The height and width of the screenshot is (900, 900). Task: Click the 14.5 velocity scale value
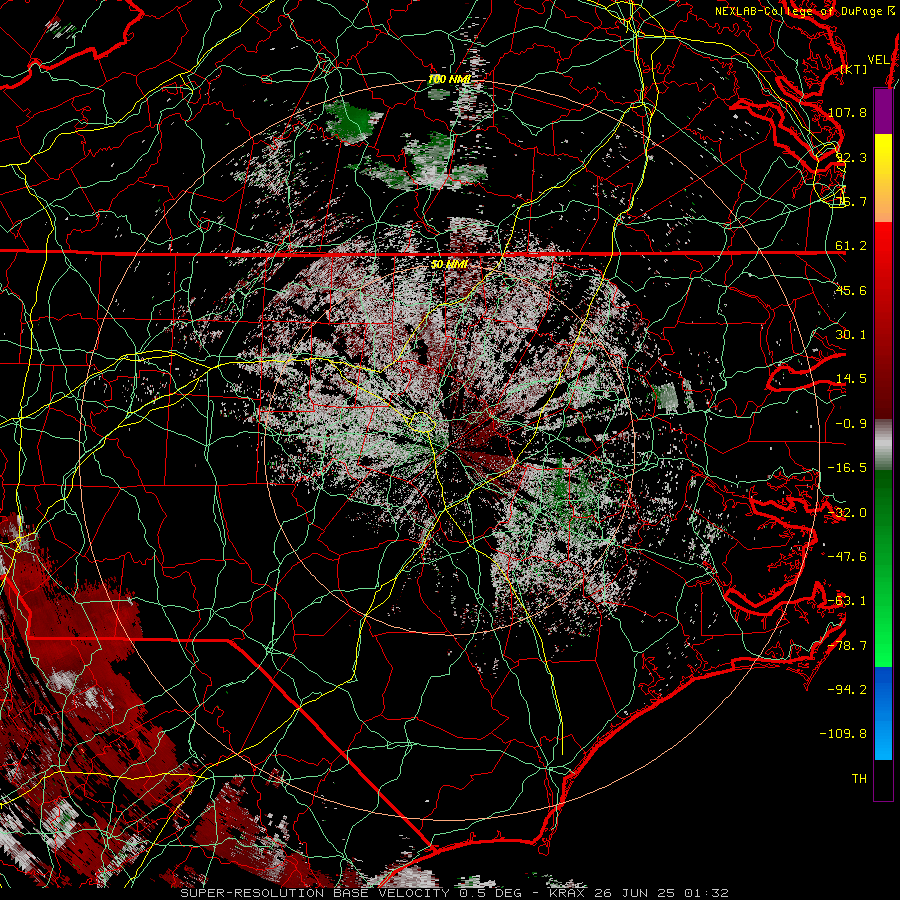click(851, 379)
